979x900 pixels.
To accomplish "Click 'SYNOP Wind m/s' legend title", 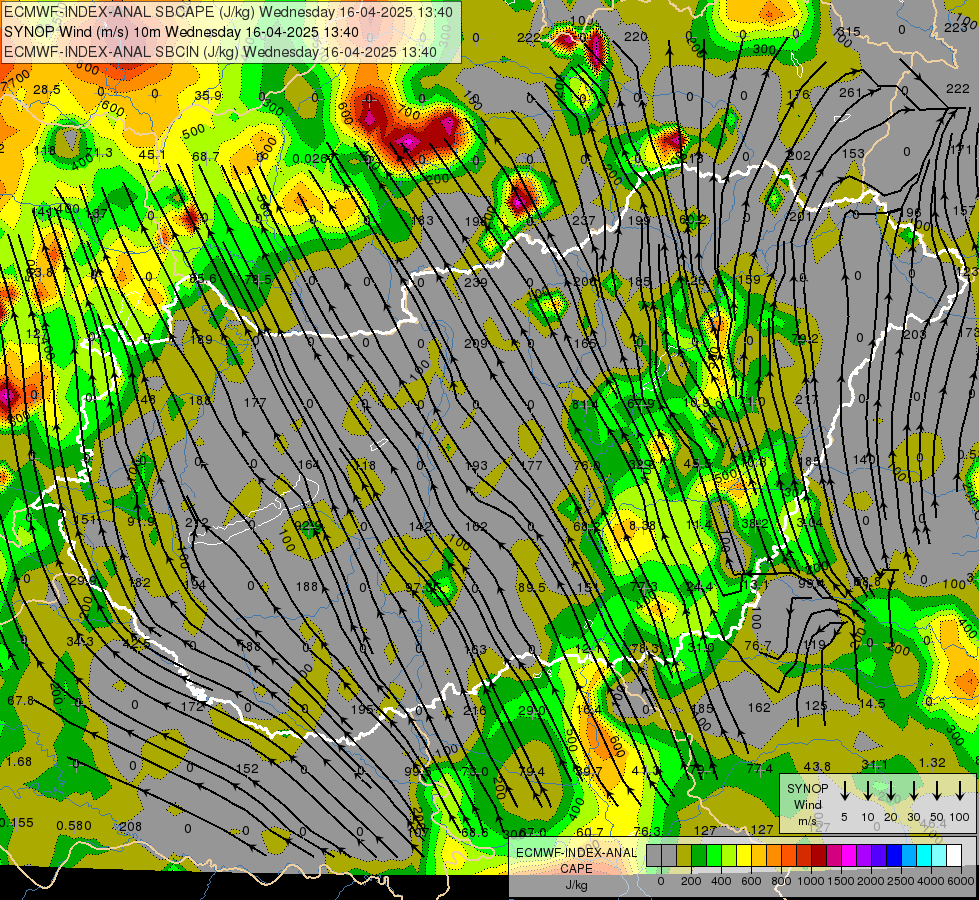I will (x=807, y=805).
